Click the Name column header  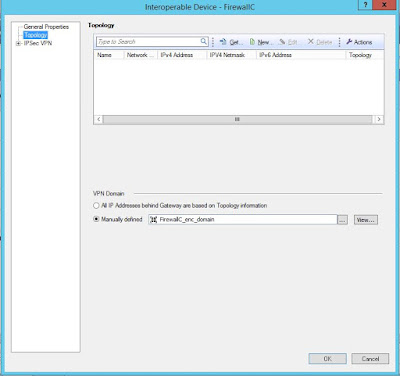pos(109,55)
